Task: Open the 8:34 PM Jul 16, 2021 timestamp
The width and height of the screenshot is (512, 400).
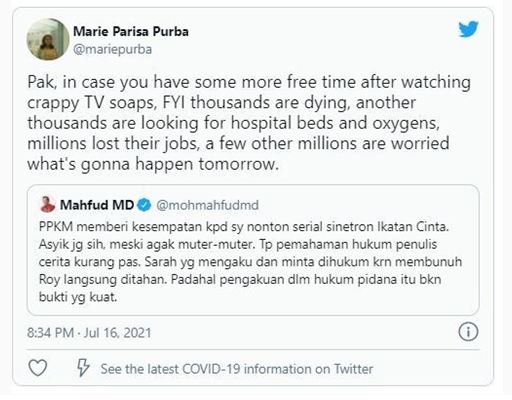Action: pyautogui.click(x=89, y=333)
